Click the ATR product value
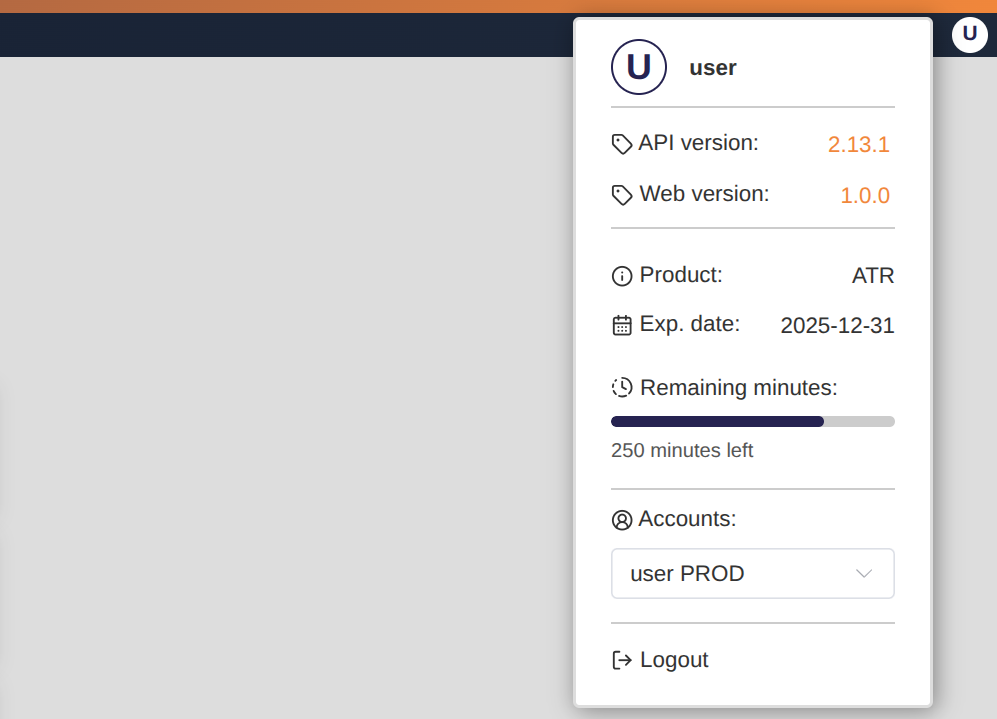Image resolution: width=997 pixels, height=719 pixels. (872, 276)
